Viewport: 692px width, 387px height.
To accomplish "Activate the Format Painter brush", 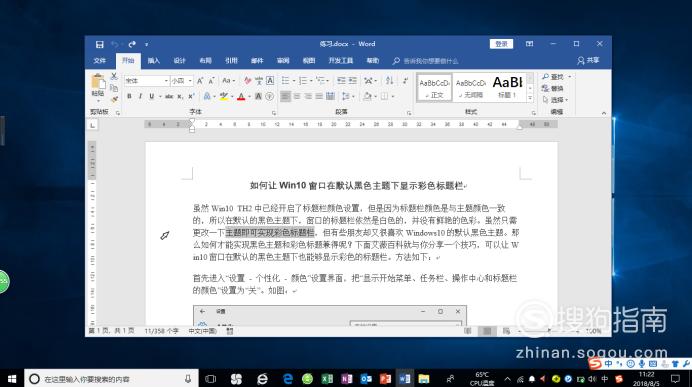I will [x=114, y=99].
